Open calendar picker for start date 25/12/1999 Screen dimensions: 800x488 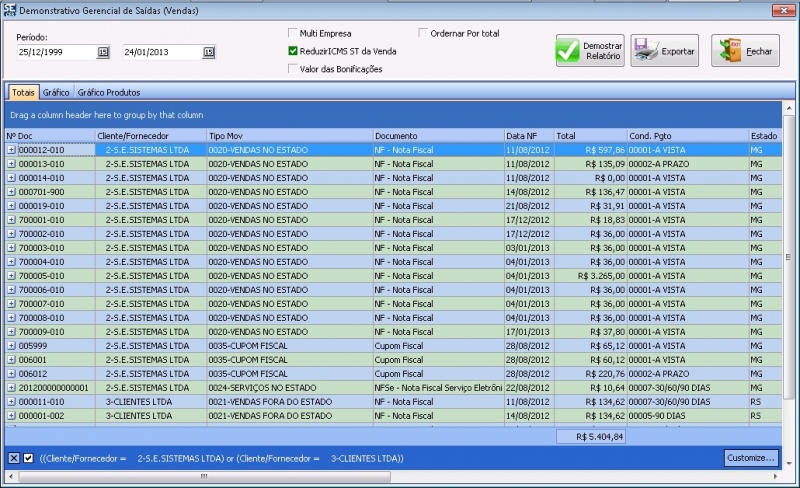tap(103, 52)
